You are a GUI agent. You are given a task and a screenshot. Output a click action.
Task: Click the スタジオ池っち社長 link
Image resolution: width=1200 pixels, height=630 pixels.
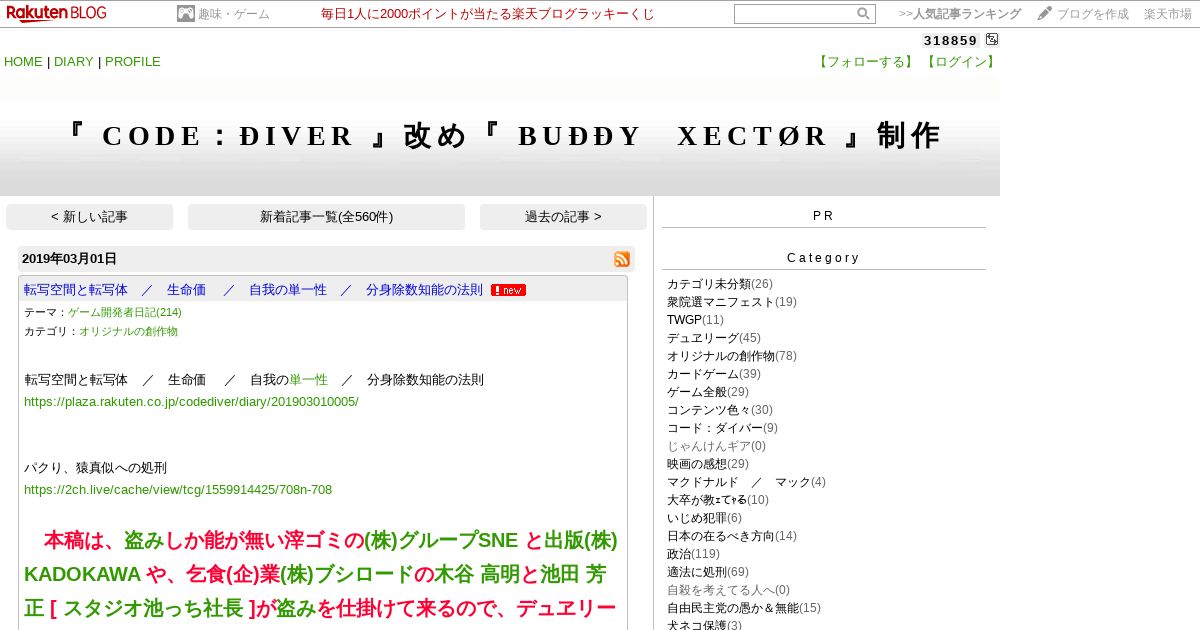click(x=153, y=609)
